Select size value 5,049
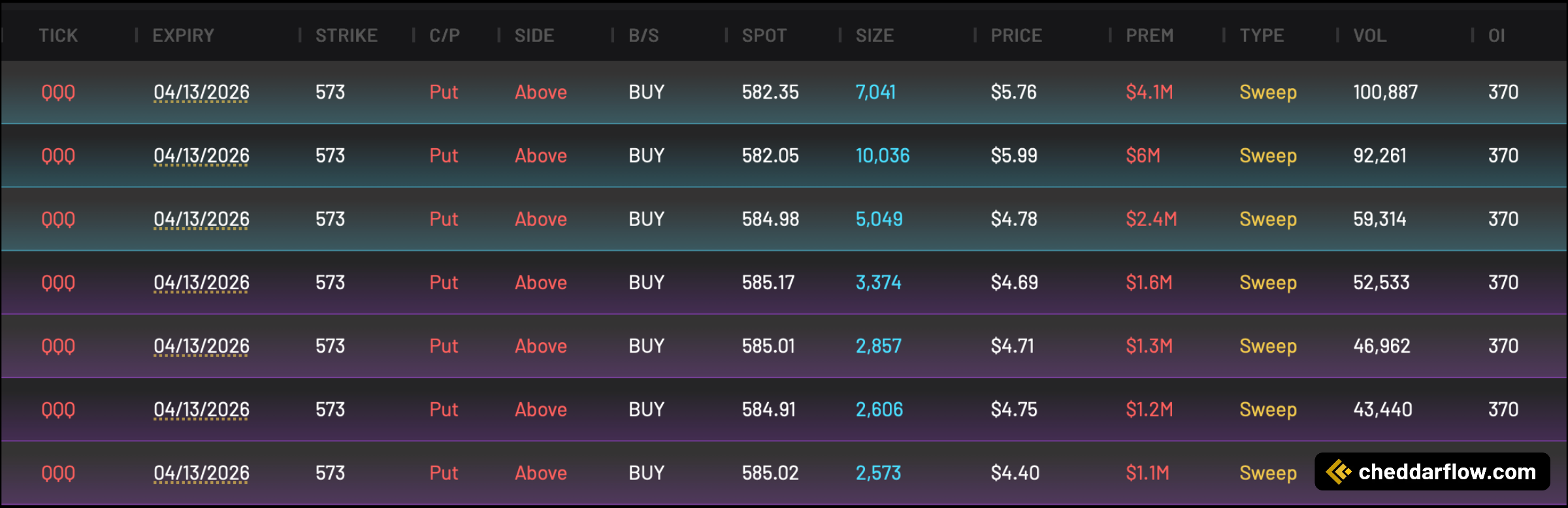Image resolution: width=1568 pixels, height=508 pixels. [879, 219]
